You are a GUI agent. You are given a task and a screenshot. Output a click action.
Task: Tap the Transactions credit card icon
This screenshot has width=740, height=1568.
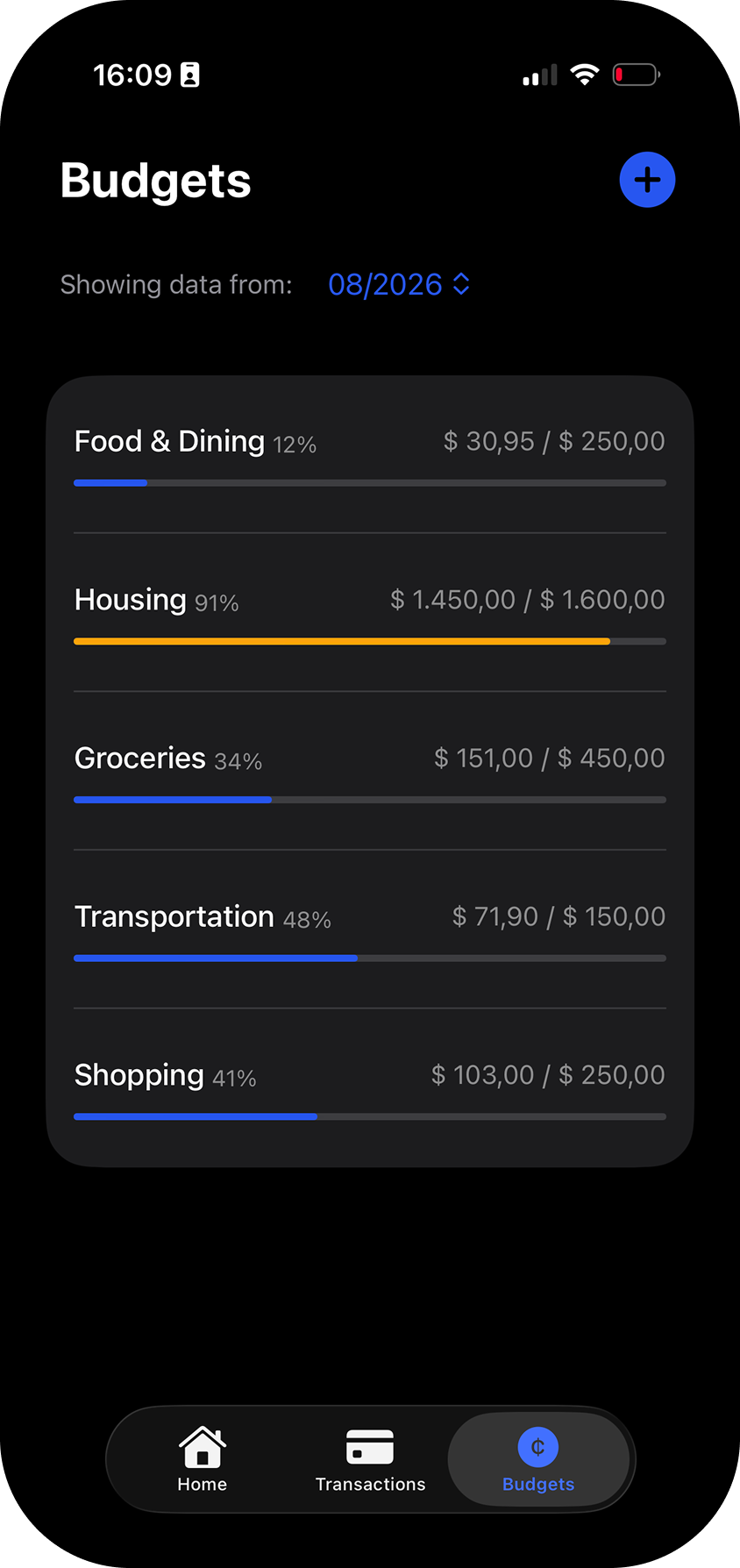pos(370,1447)
